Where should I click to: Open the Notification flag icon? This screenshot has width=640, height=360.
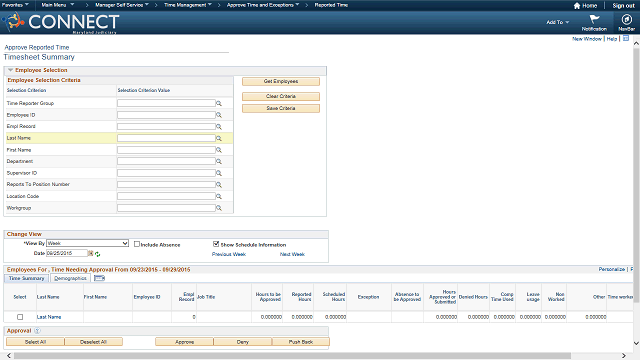point(594,19)
